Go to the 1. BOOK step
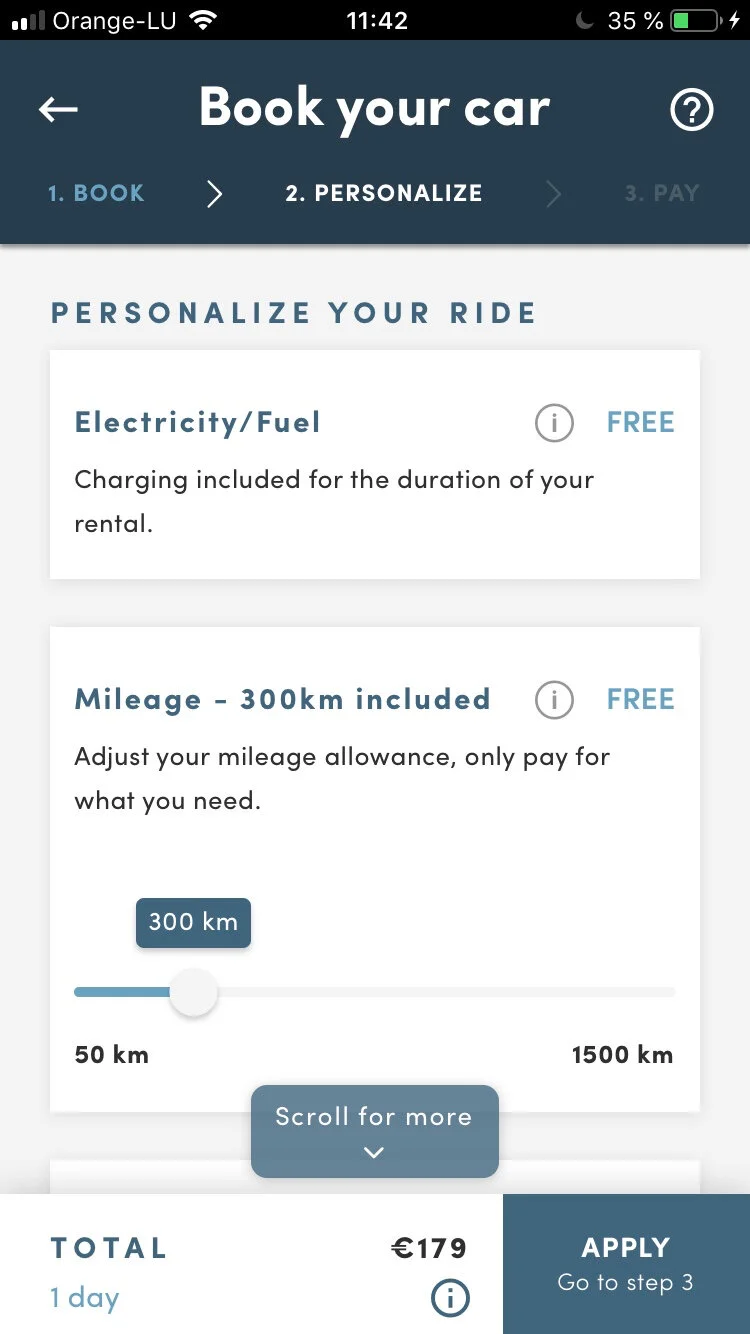 click(x=96, y=193)
